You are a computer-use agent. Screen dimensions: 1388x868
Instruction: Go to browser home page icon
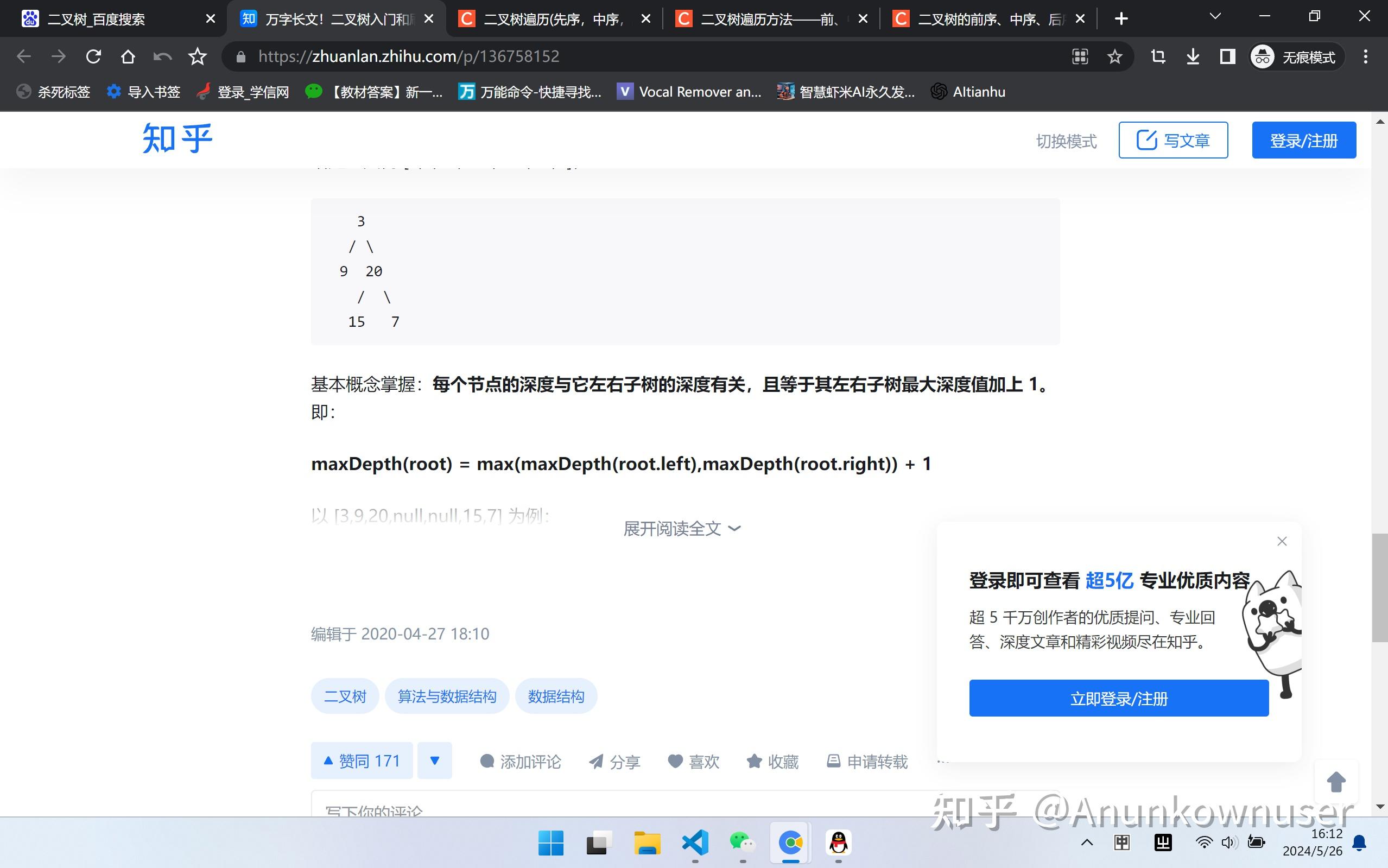pos(128,56)
